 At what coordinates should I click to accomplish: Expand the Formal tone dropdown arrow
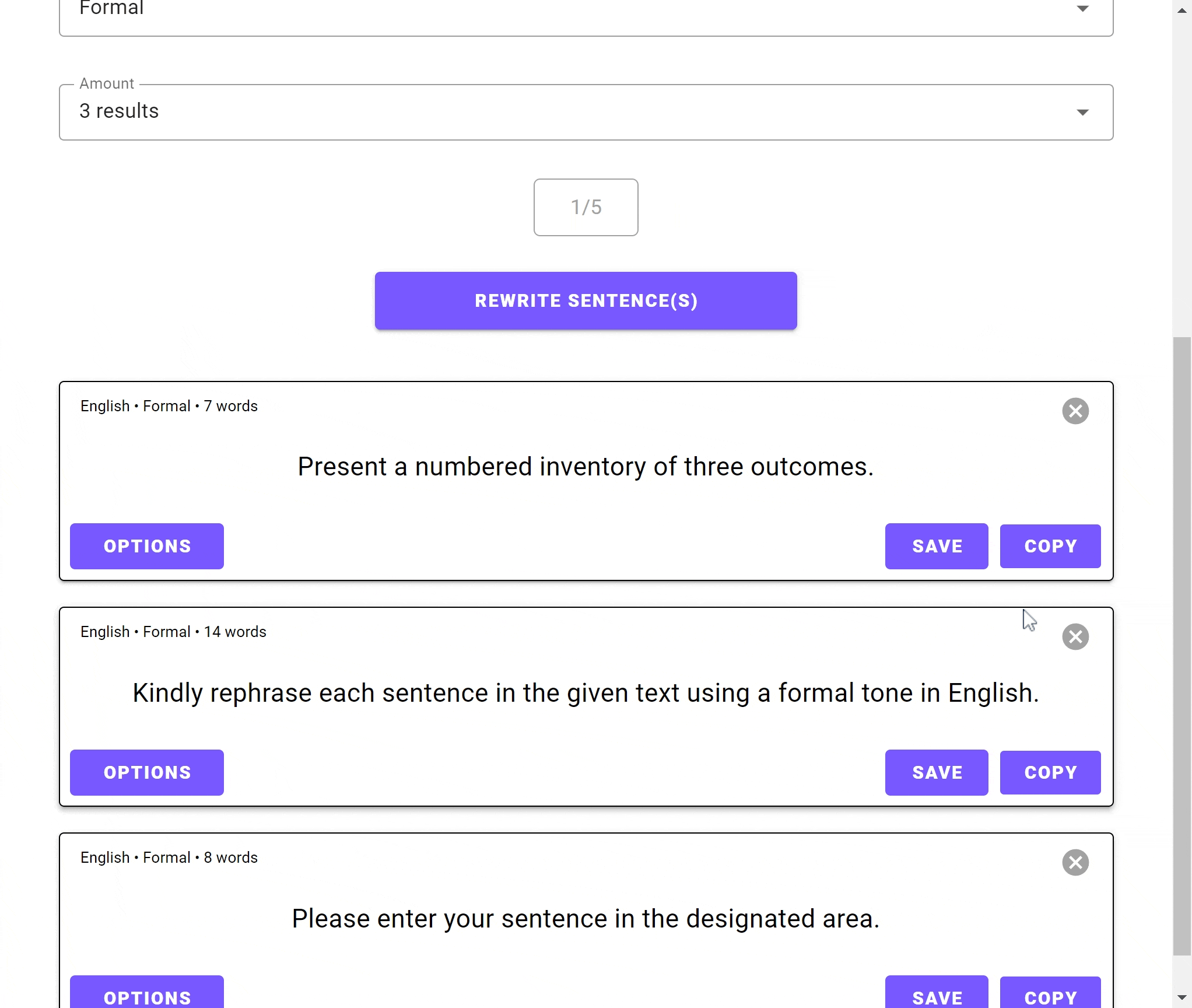[x=1082, y=9]
